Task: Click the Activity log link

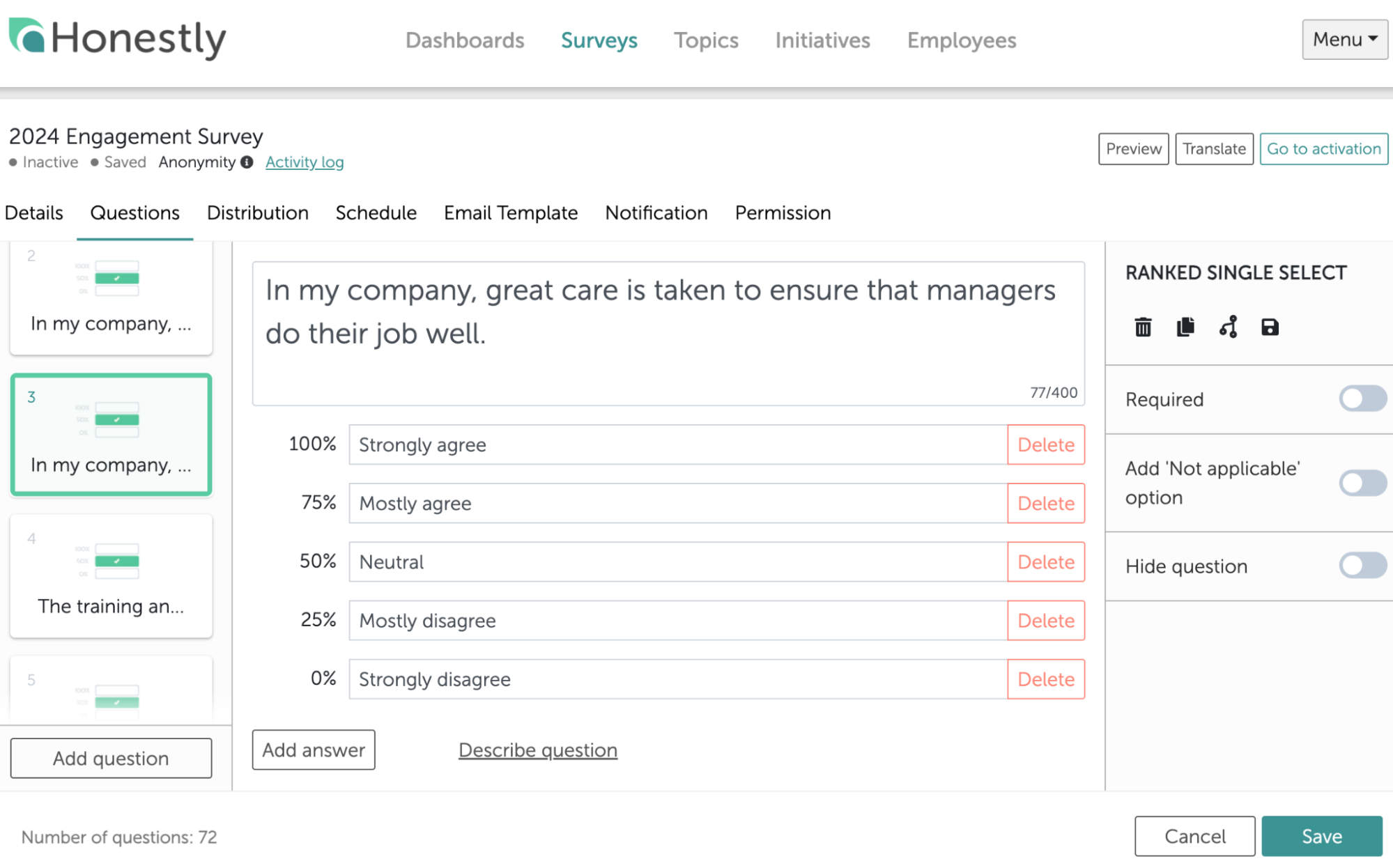Action: click(x=305, y=162)
